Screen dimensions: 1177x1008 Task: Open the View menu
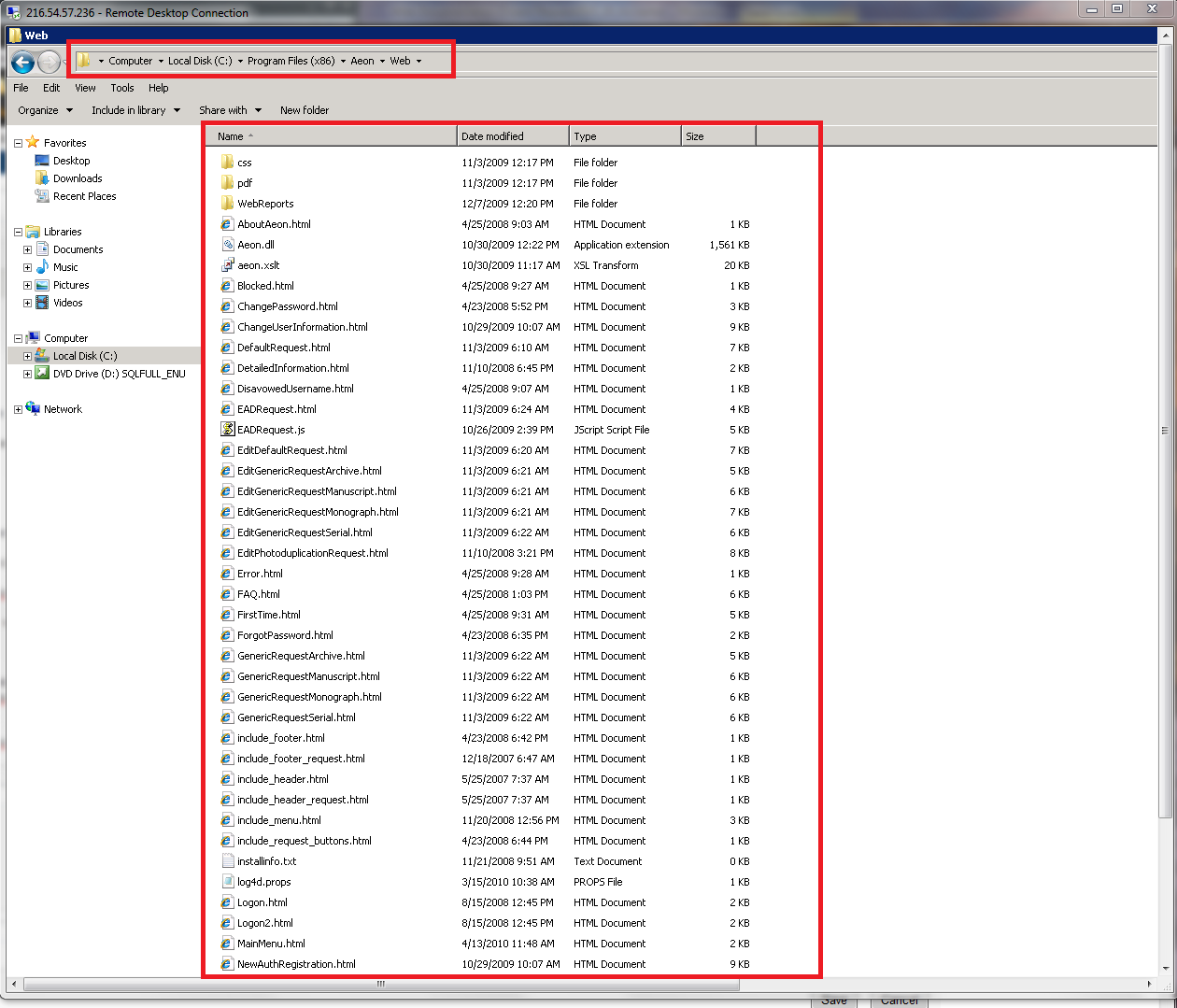coord(85,88)
